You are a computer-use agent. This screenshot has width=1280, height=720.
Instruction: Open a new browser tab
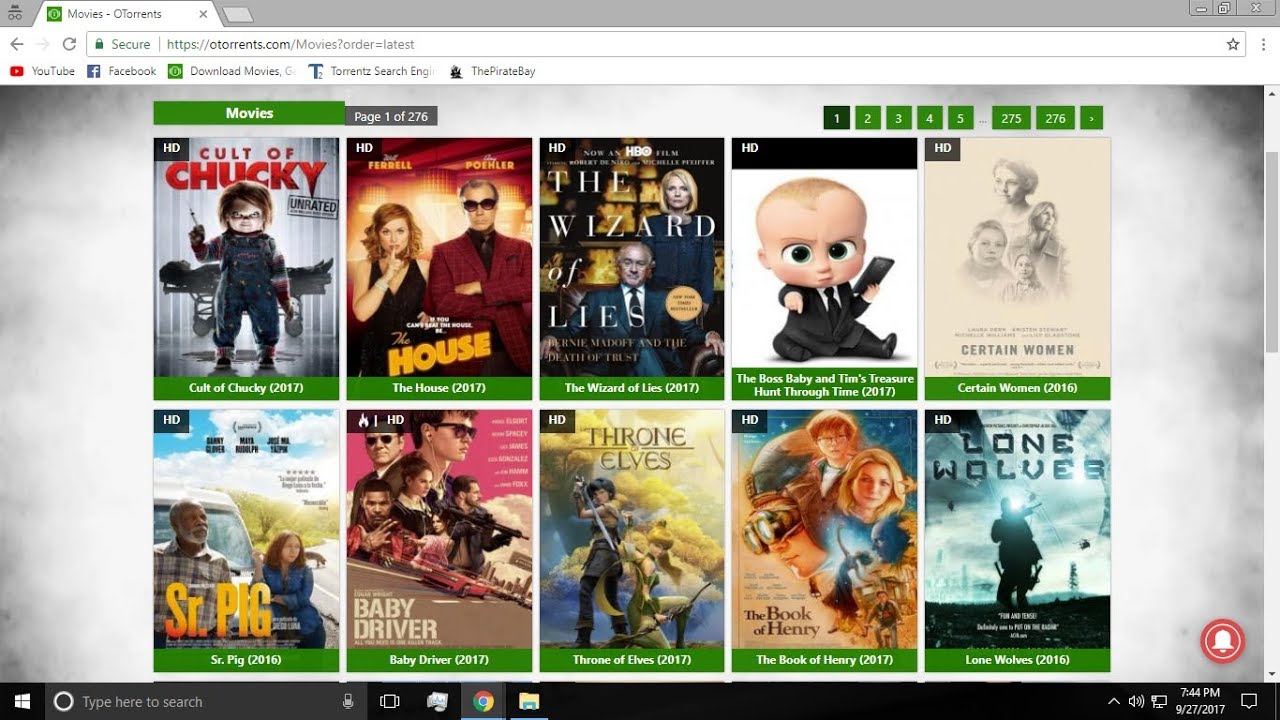pos(237,14)
